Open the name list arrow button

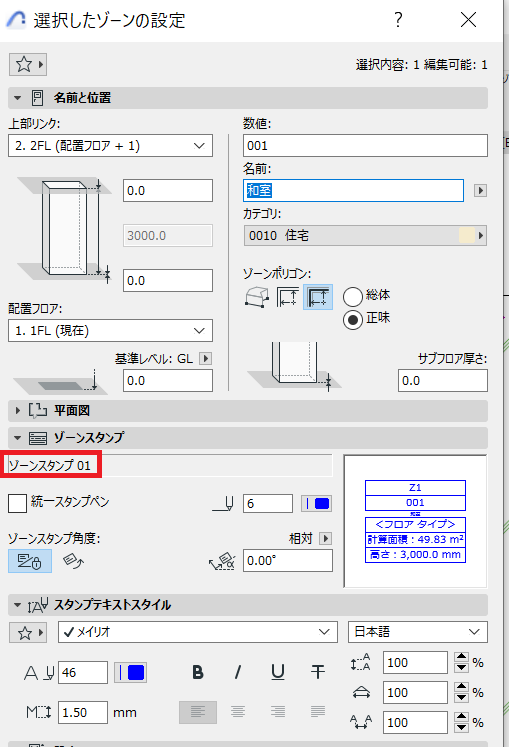coord(480,191)
